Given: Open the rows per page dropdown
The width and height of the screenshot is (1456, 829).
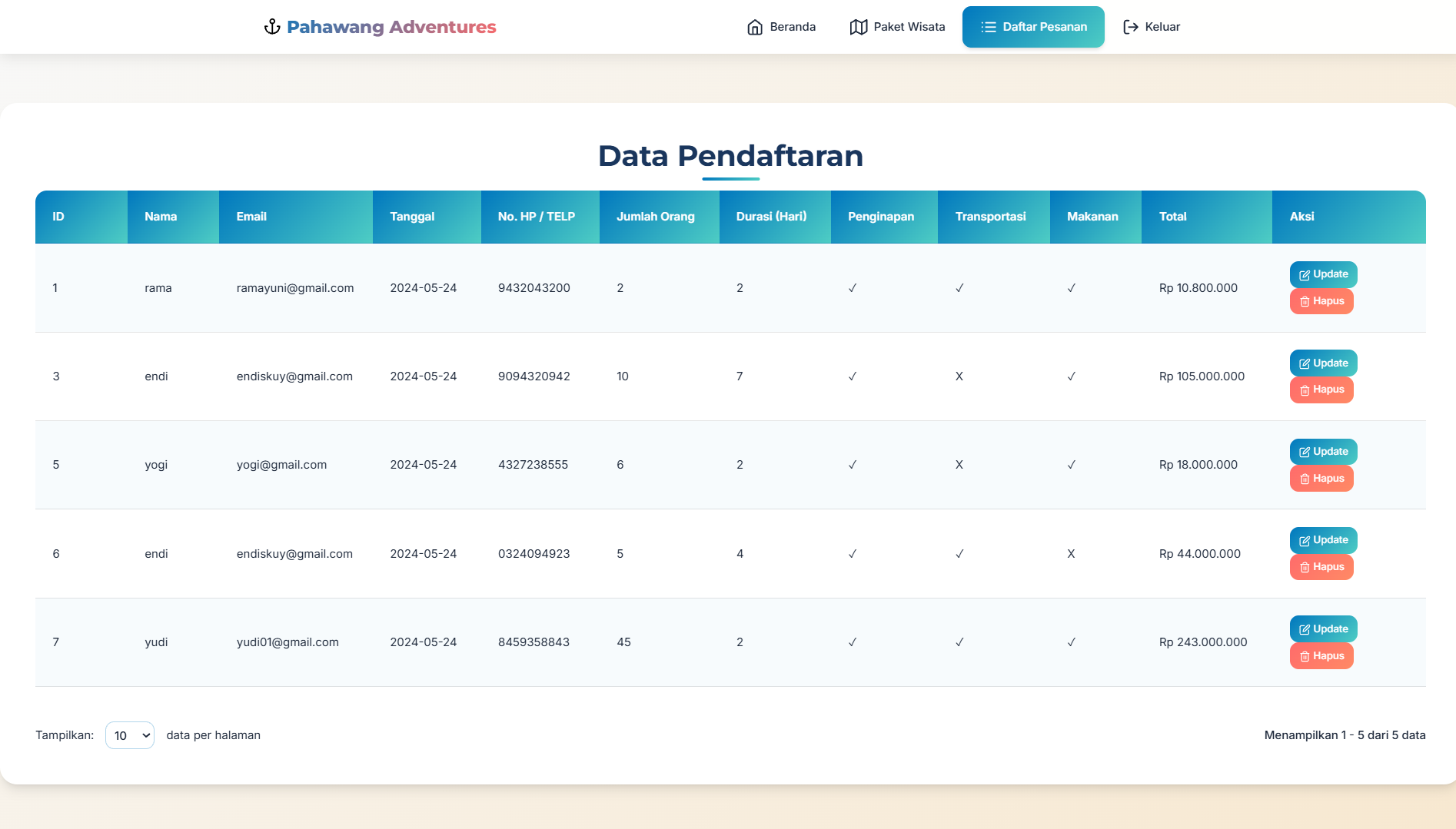Looking at the screenshot, I should [x=130, y=735].
